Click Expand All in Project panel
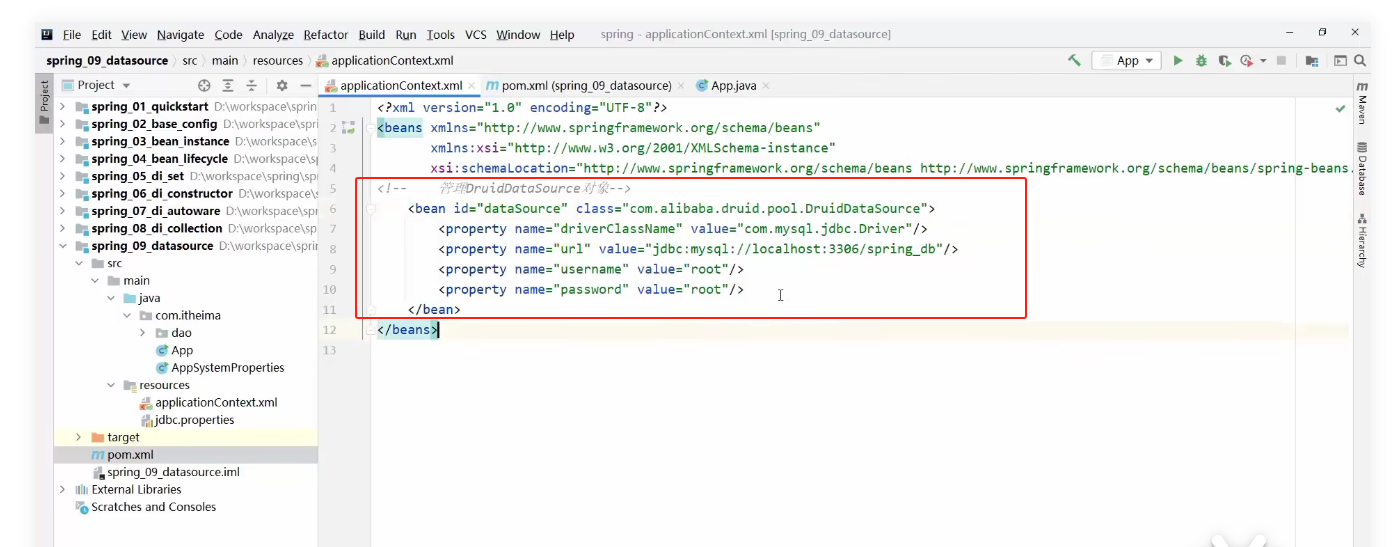The height and width of the screenshot is (547, 1399). click(x=228, y=86)
